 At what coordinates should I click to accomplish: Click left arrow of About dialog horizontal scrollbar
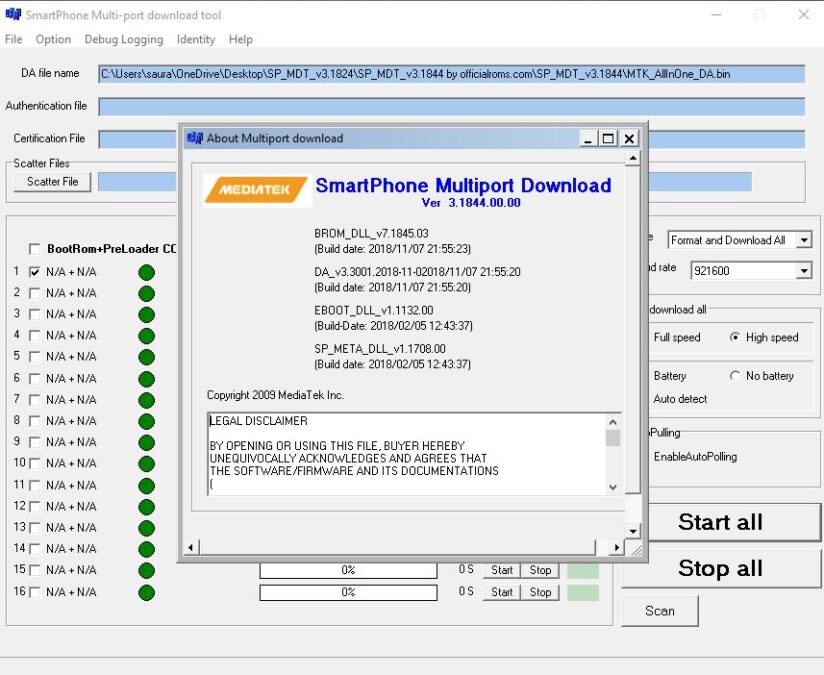[x=190, y=547]
